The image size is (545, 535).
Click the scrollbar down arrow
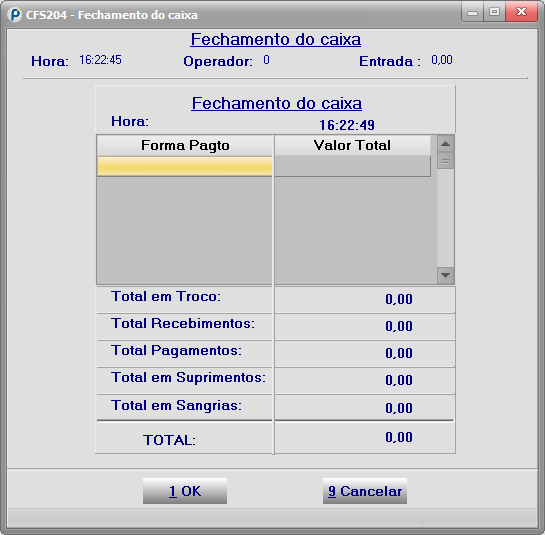445,275
